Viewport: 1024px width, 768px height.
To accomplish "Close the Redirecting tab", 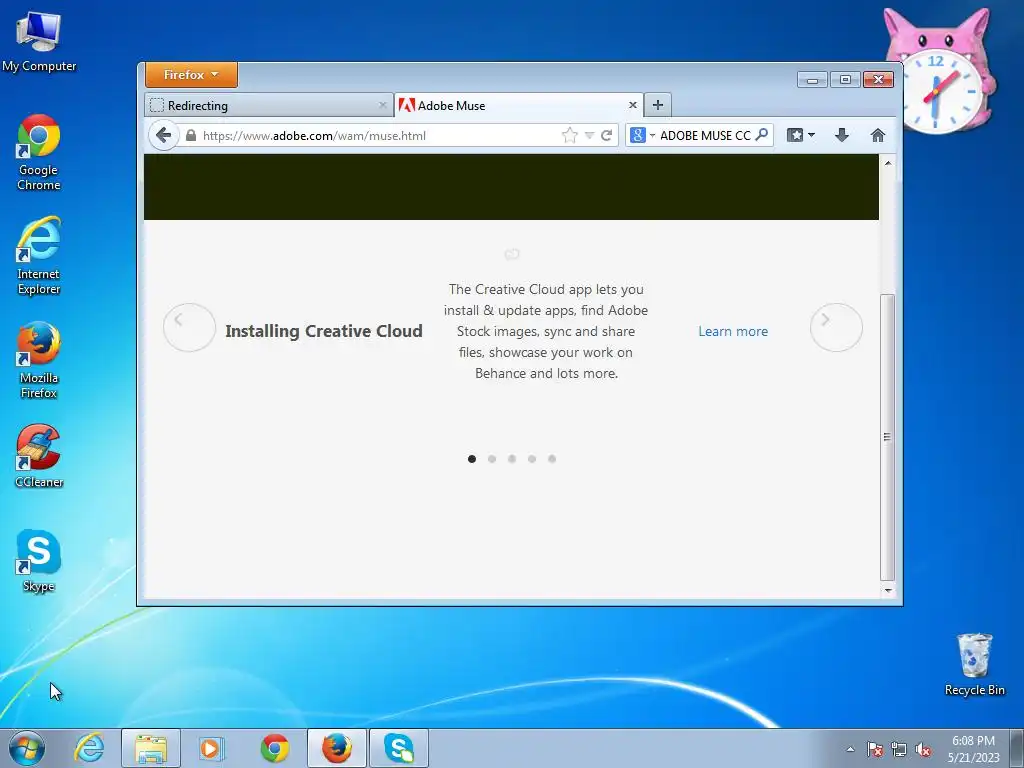I will [383, 105].
